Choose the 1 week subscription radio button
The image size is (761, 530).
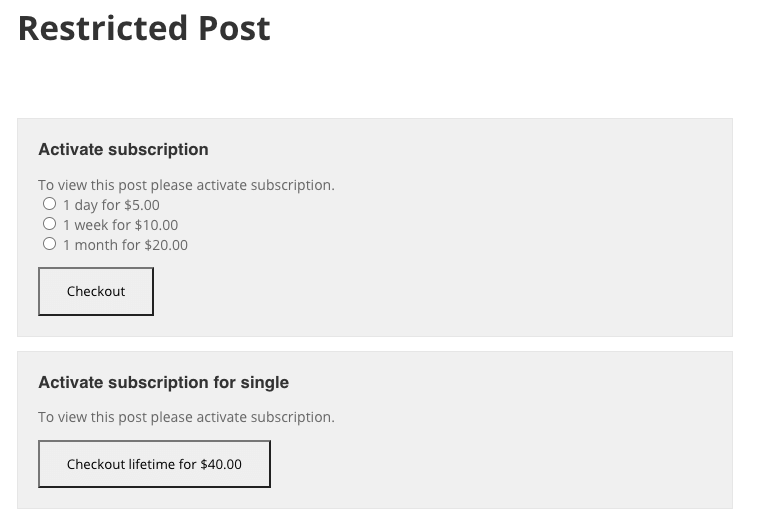pos(49,224)
